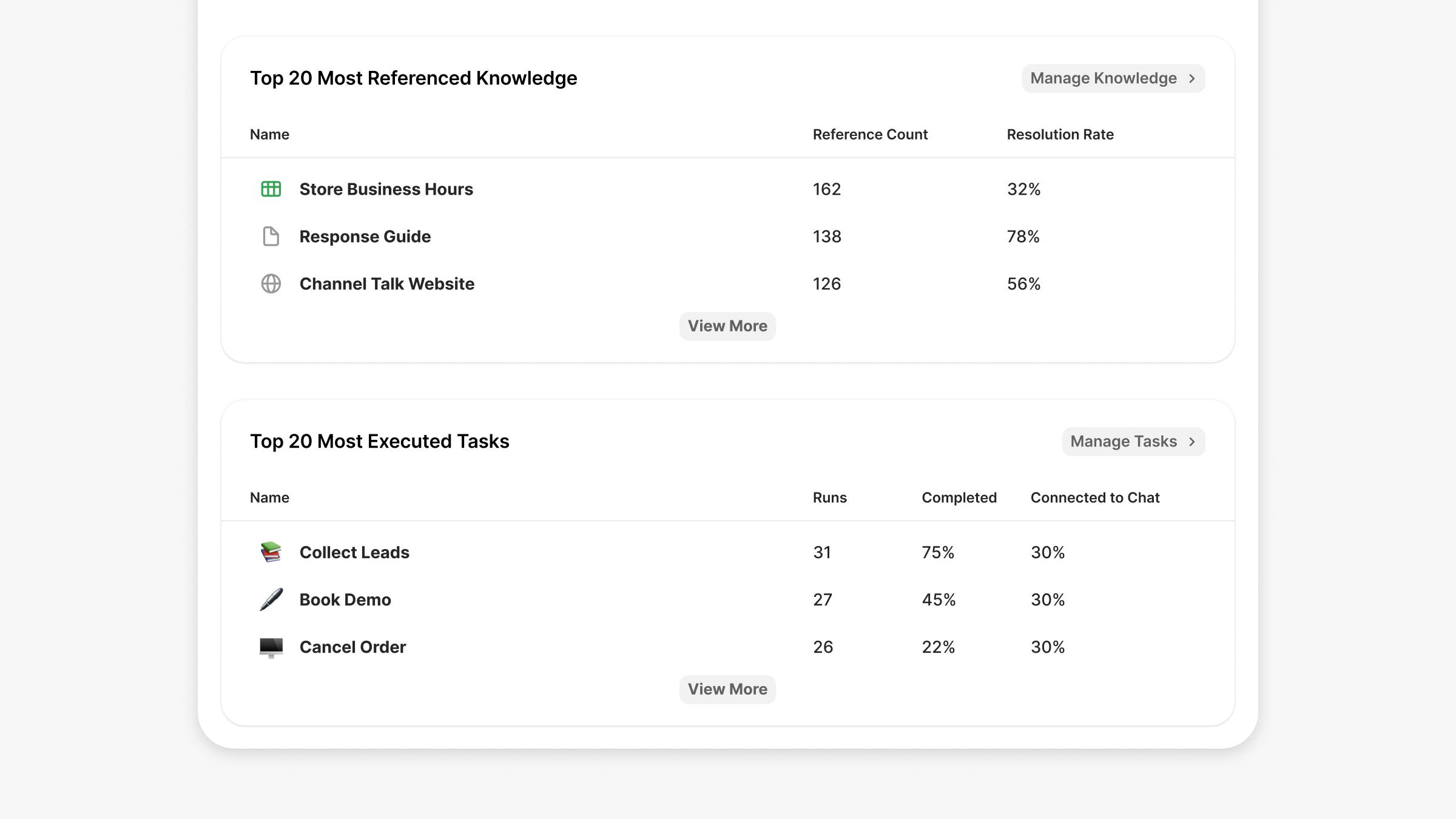Click the globe icon beside Channel Talk Website
Screen dimensions: 1456x819
tap(271, 284)
